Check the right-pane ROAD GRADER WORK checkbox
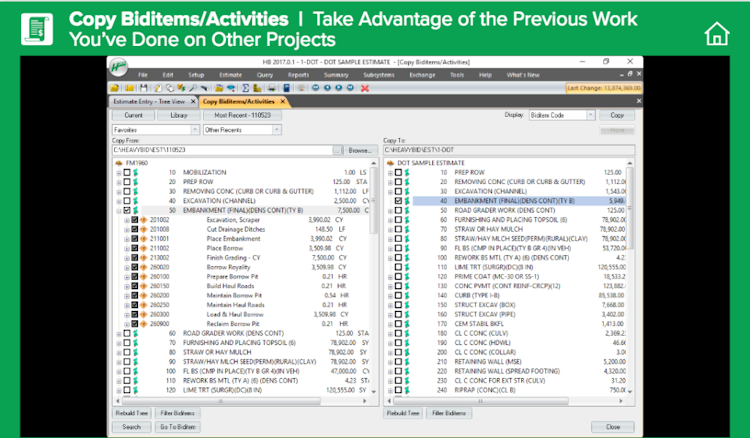This screenshot has width=750, height=438. tap(398, 210)
